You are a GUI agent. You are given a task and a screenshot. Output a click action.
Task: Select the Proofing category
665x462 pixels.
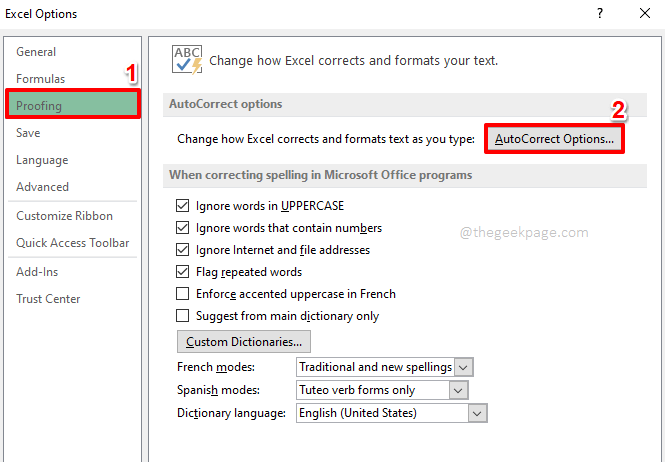tap(72, 105)
